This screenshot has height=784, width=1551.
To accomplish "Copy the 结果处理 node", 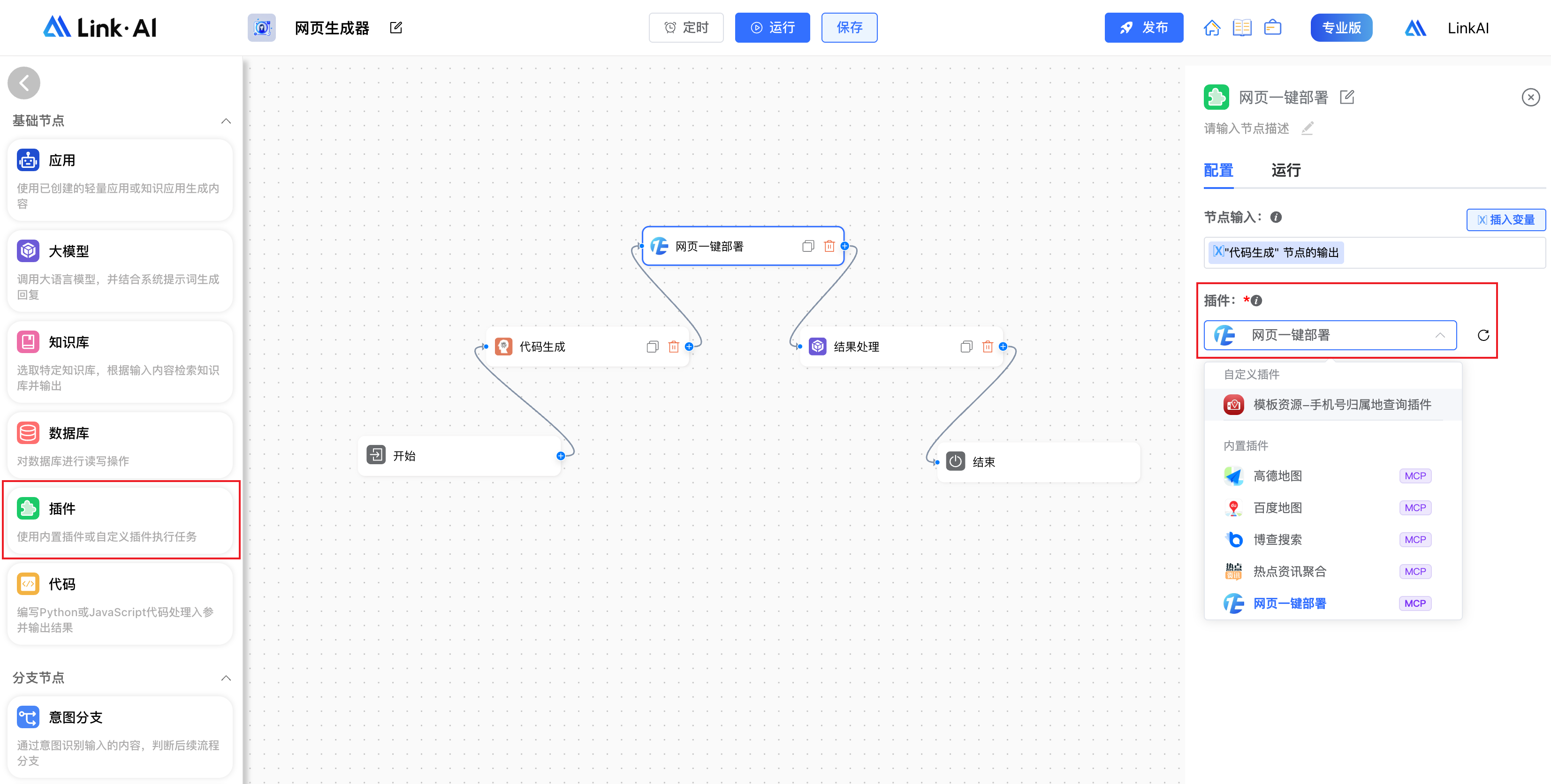I will (966, 347).
